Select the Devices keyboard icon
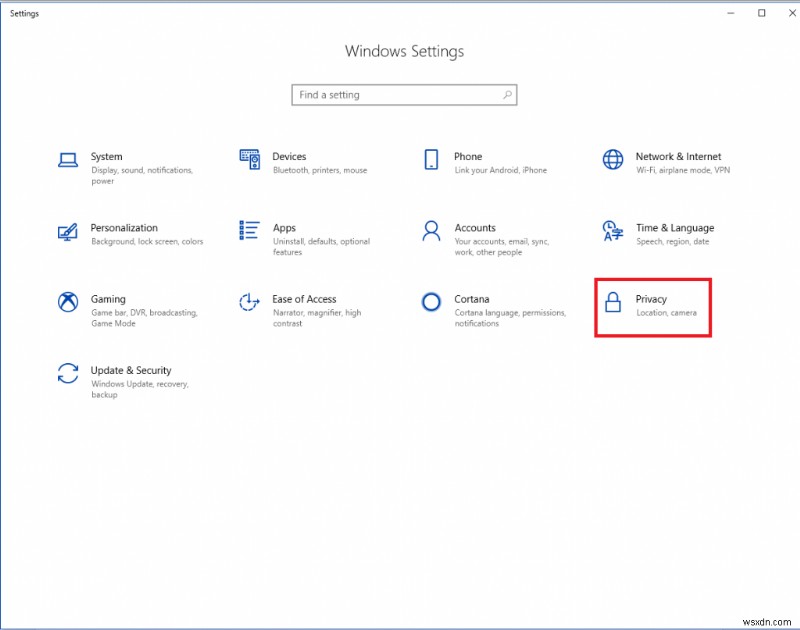The height and width of the screenshot is (630, 800). pyautogui.click(x=250, y=160)
